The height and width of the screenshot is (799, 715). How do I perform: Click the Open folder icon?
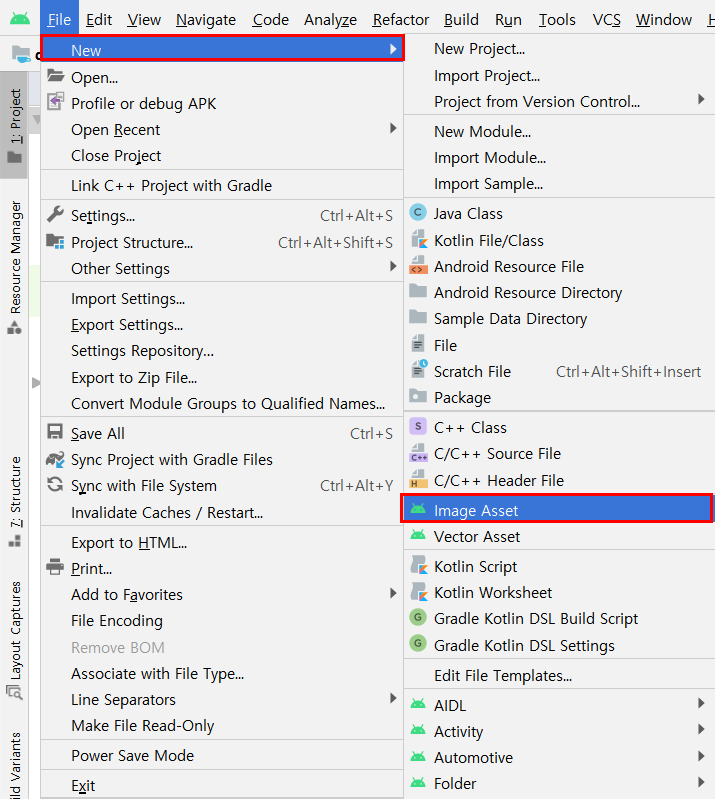click(56, 76)
